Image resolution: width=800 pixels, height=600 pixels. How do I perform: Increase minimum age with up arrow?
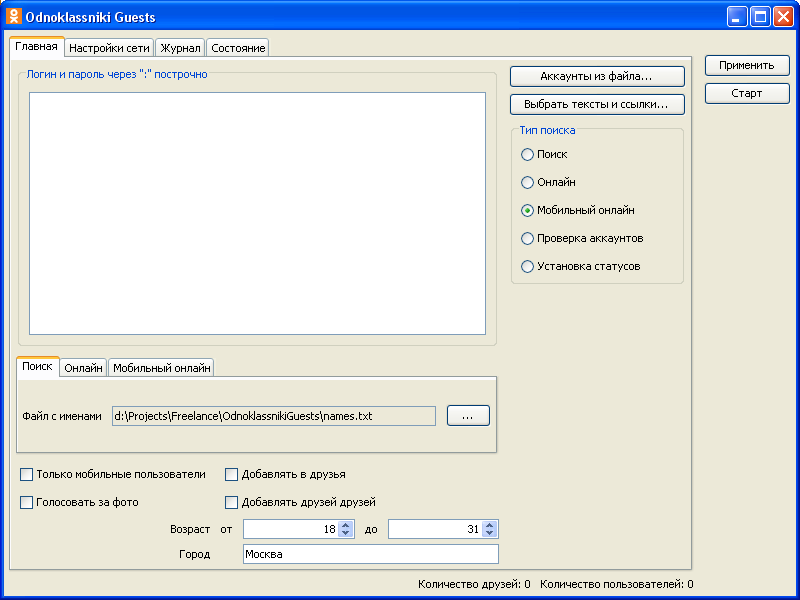click(346, 525)
